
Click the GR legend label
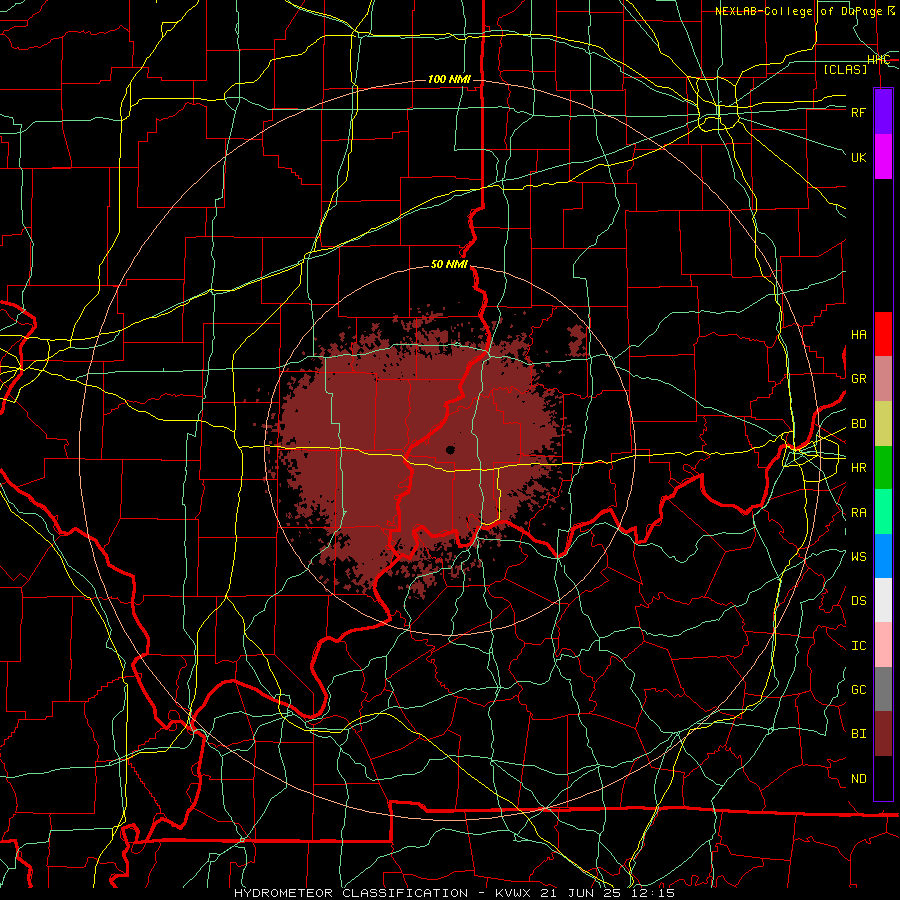pyautogui.click(x=858, y=379)
